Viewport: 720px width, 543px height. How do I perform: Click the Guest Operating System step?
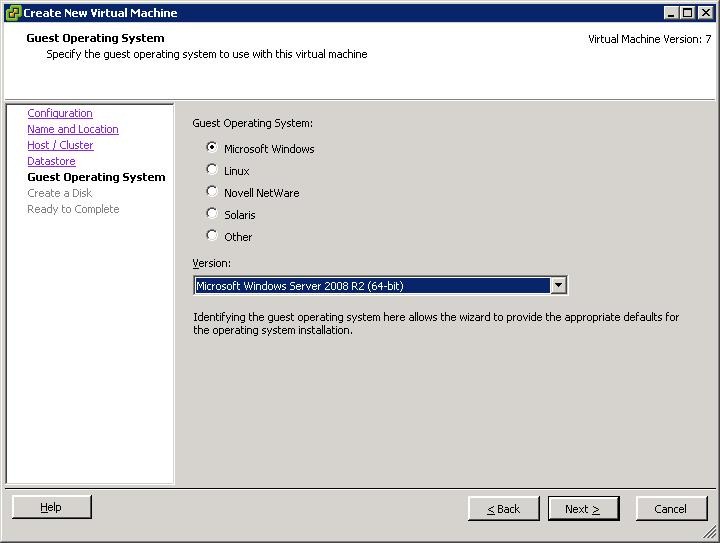click(x=96, y=178)
